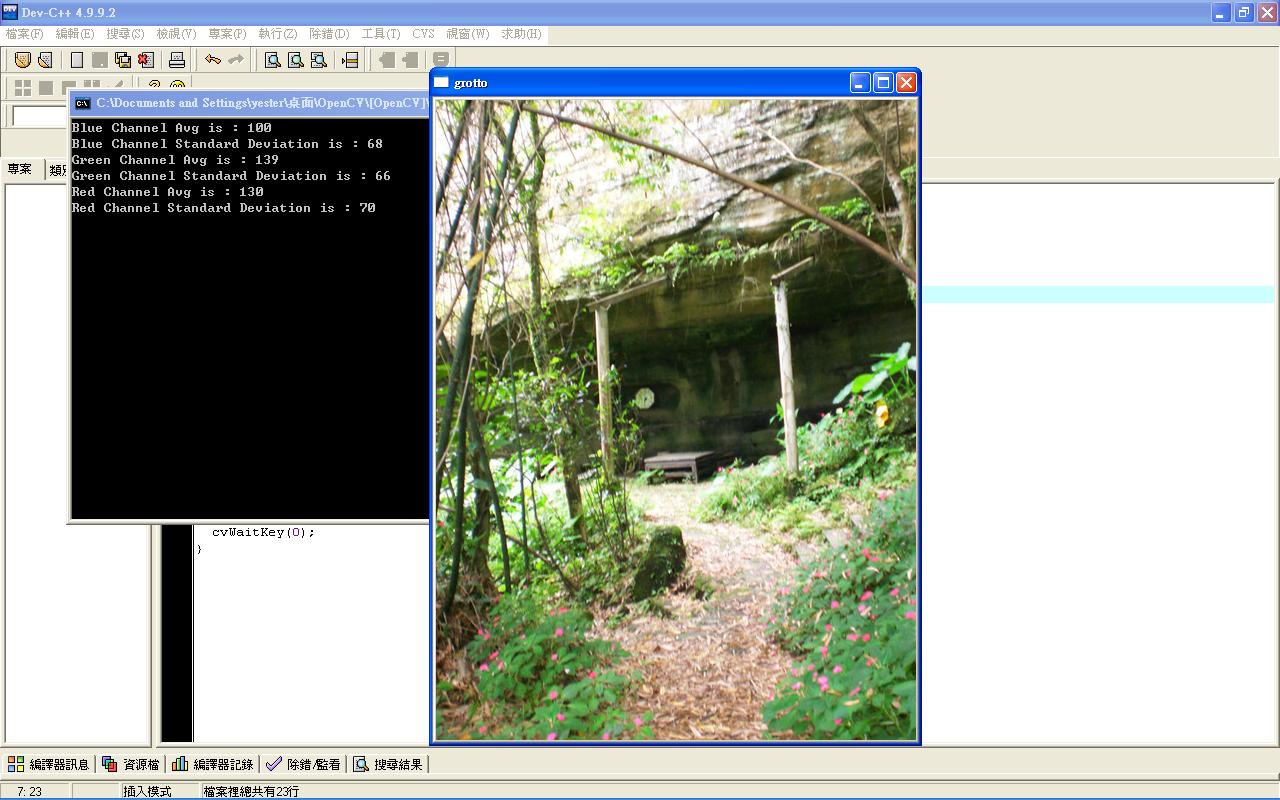Click the highlighted cyan line in editor
Image resolution: width=1280 pixels, height=800 pixels.
pyautogui.click(x=1098, y=294)
